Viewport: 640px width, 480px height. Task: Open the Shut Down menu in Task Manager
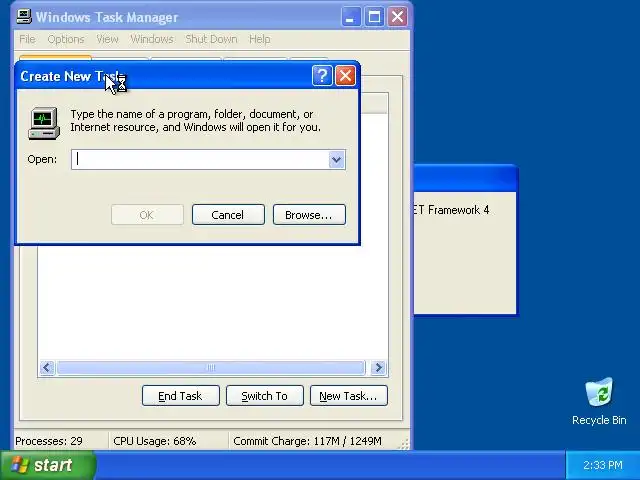point(211,39)
